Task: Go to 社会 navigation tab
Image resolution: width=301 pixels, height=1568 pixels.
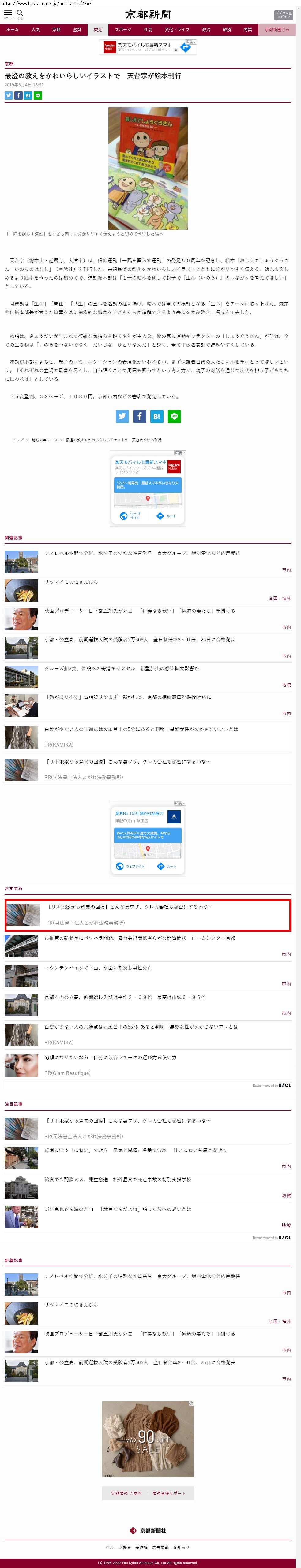Action: 148,29
